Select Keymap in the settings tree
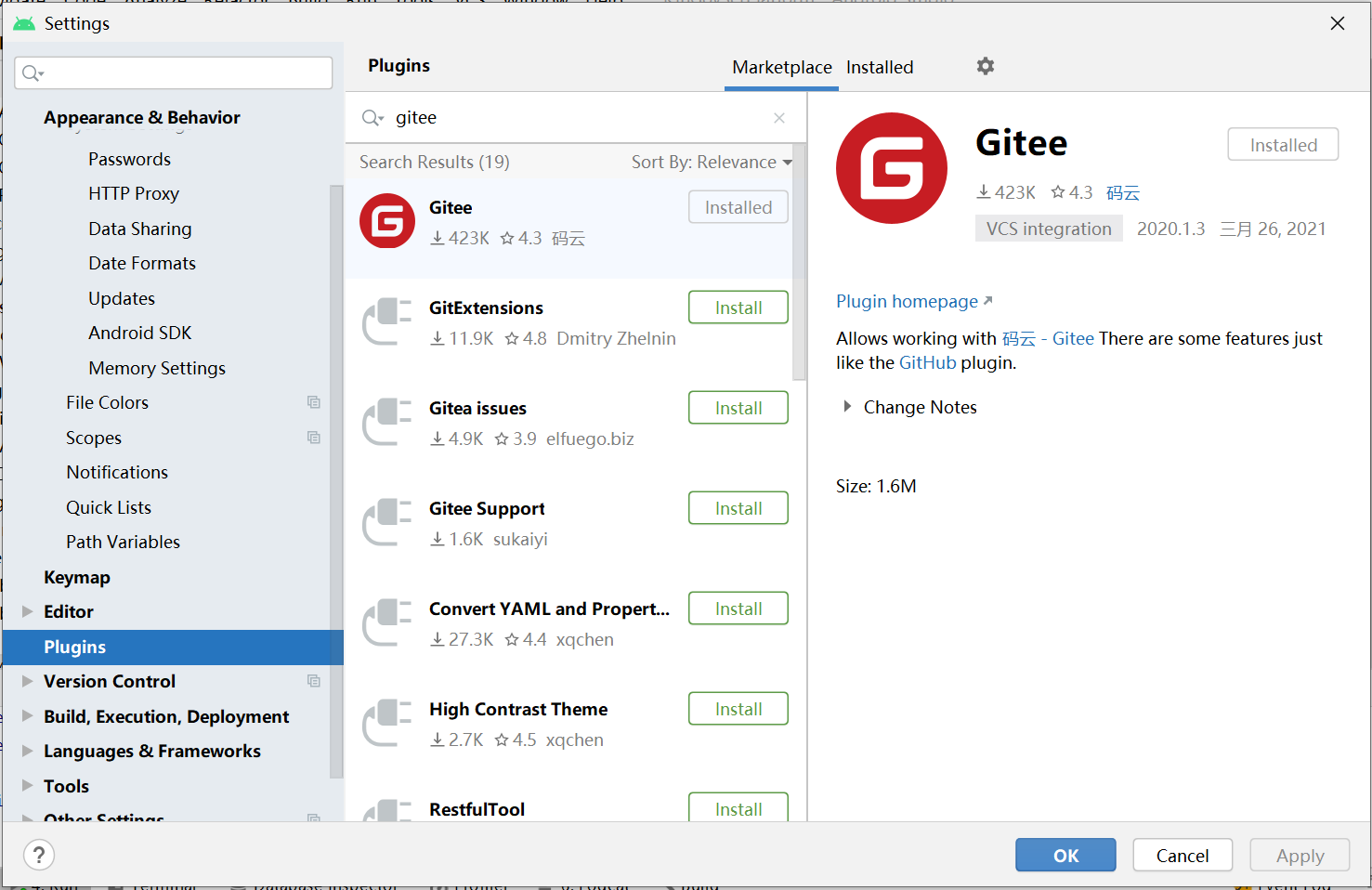The image size is (1372, 890). point(77,577)
